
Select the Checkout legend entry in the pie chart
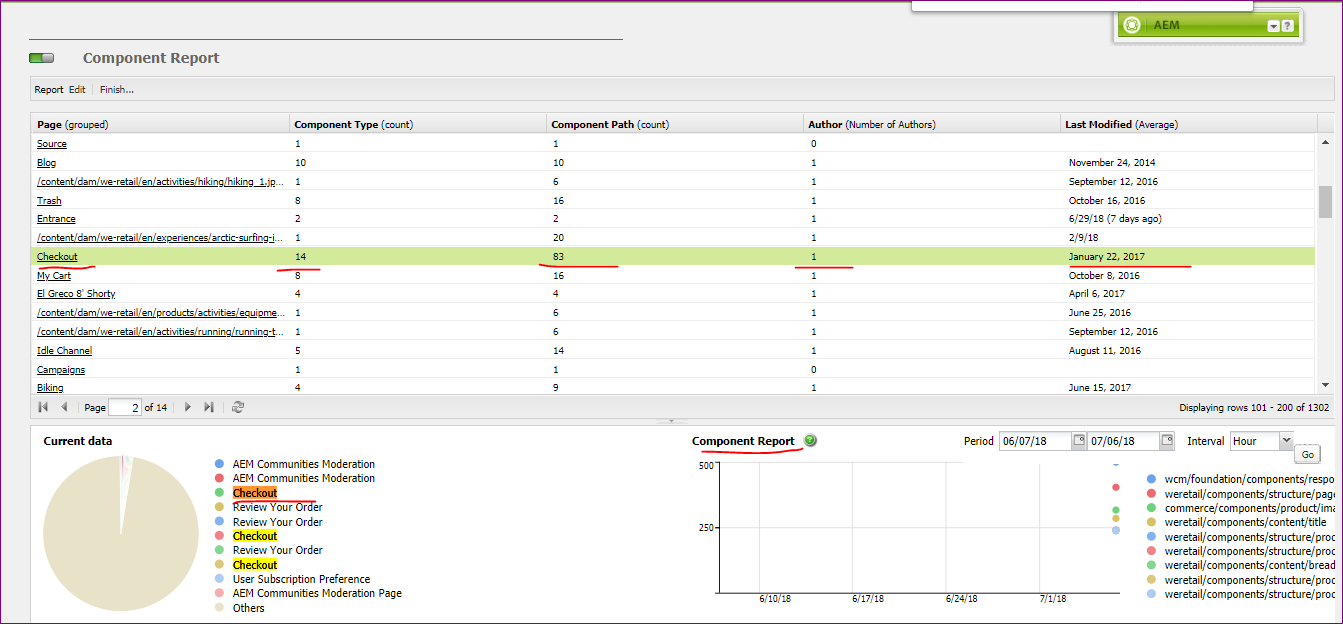click(x=254, y=492)
